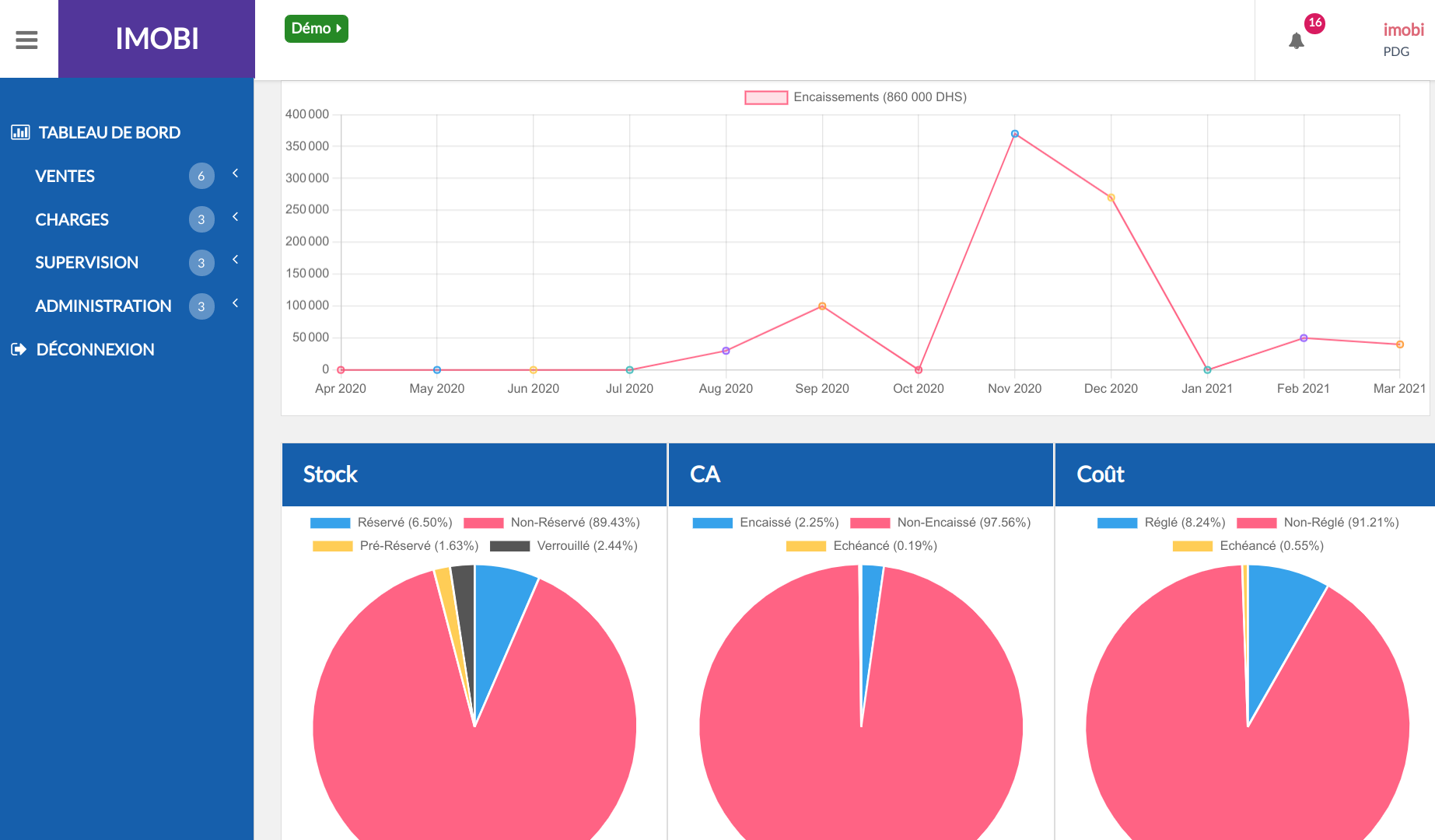This screenshot has width=1435, height=840.
Task: Toggle Verrouillé legend in Stock chart
Action: (564, 546)
